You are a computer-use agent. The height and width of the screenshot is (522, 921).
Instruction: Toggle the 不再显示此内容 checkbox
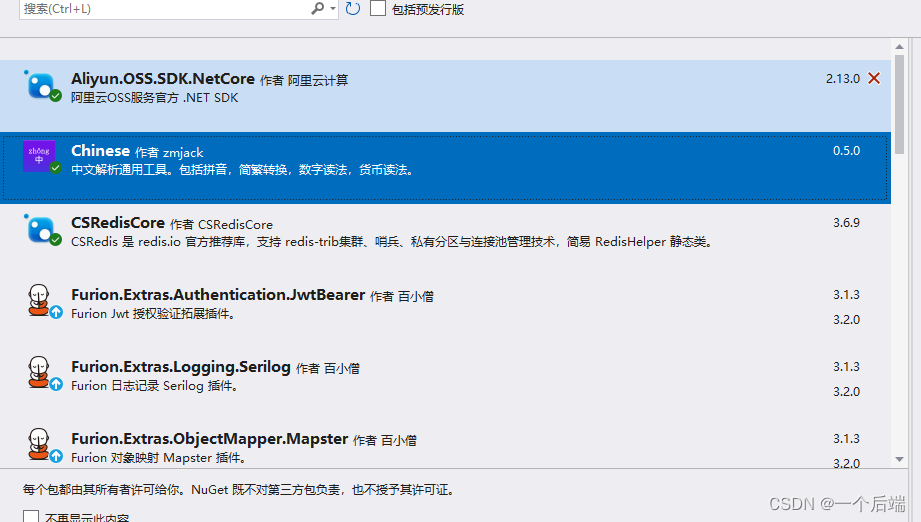[31, 517]
